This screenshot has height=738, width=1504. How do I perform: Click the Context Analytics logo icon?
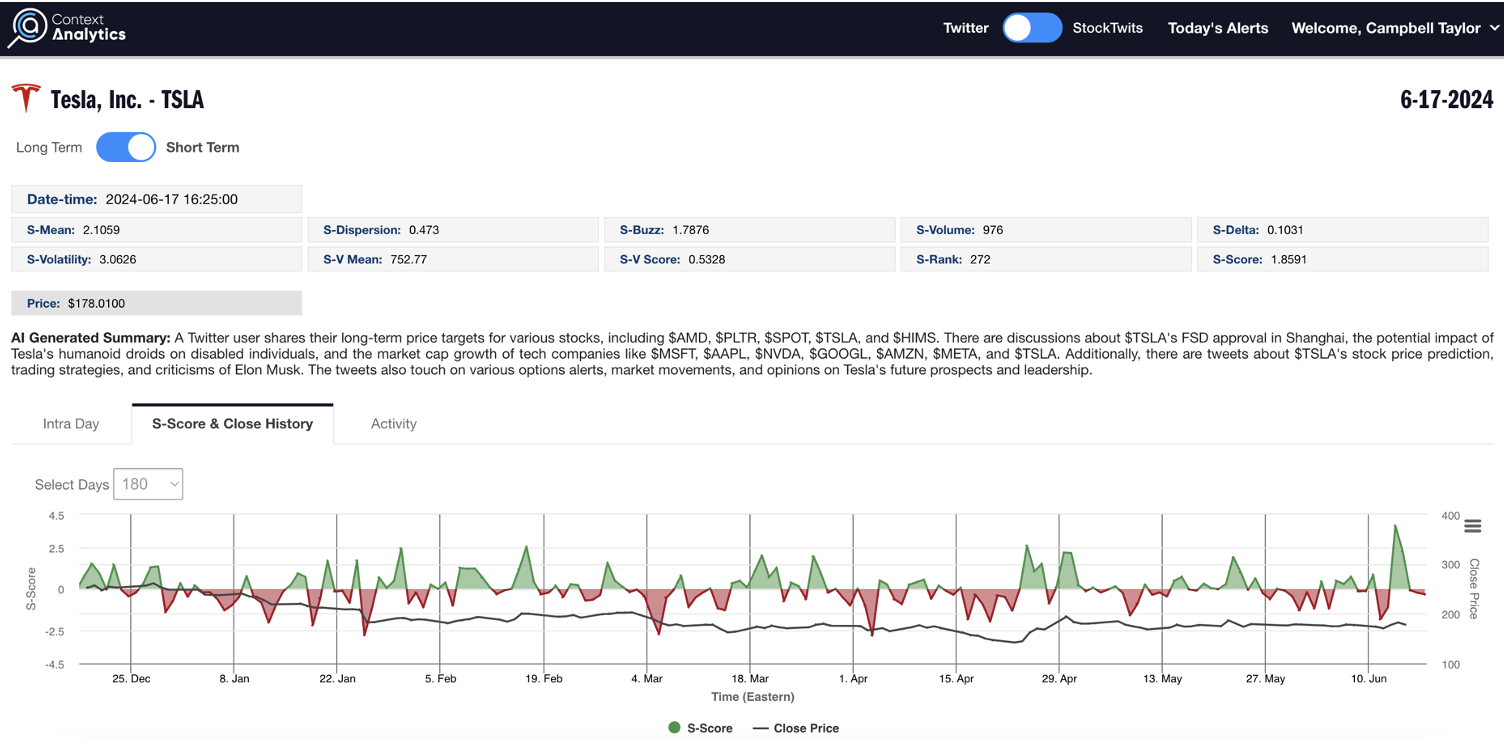[x=27, y=27]
